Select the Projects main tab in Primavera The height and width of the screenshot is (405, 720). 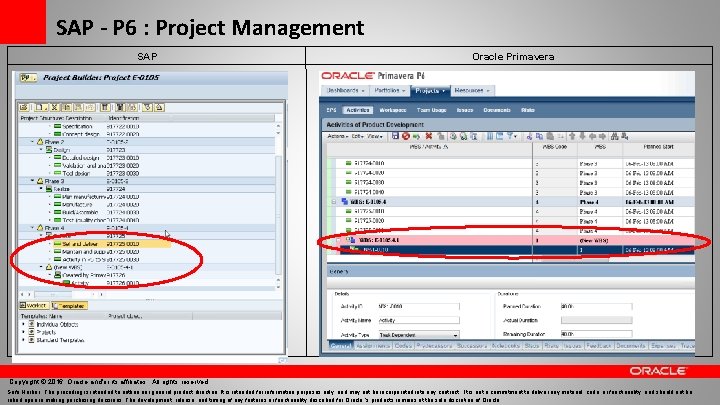(430, 90)
